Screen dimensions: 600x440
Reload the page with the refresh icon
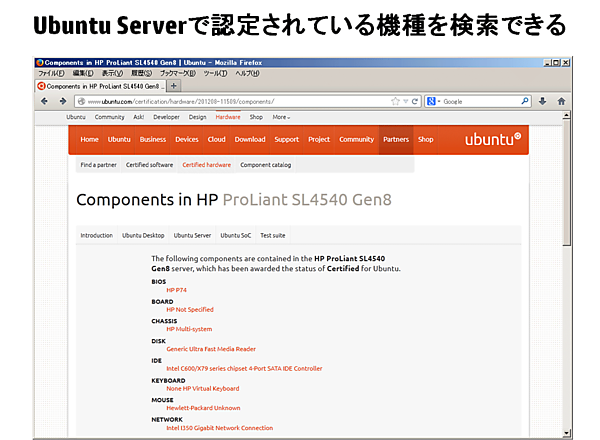pos(413,101)
